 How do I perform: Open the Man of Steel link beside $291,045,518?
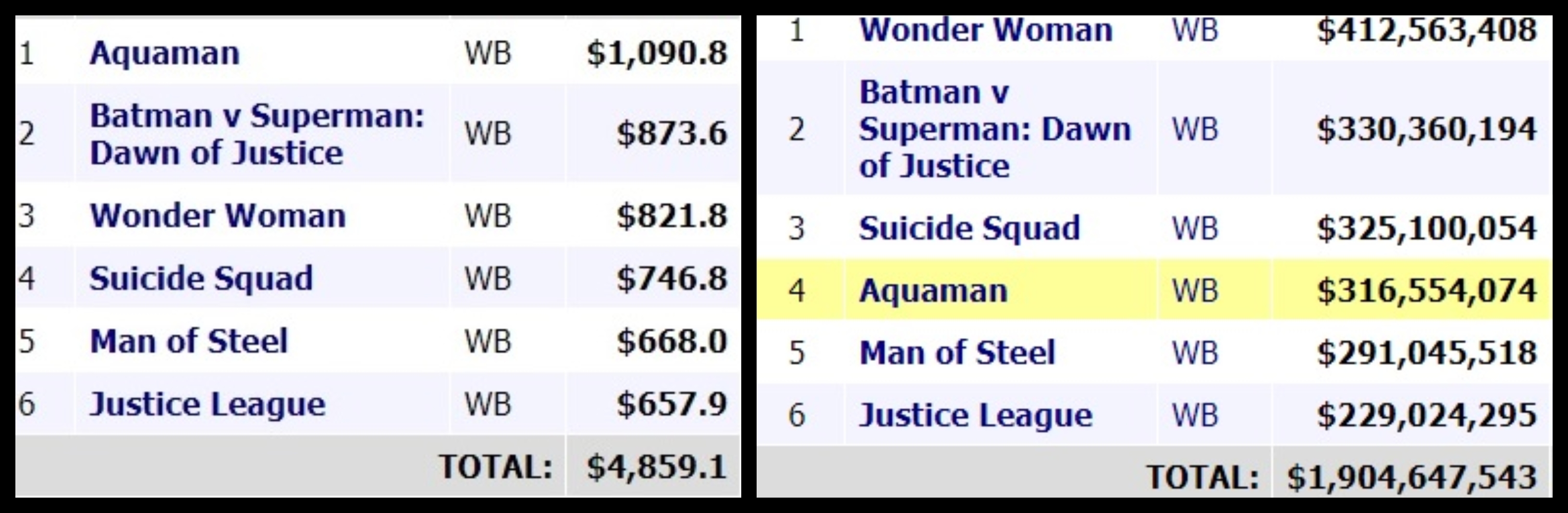[x=957, y=353]
